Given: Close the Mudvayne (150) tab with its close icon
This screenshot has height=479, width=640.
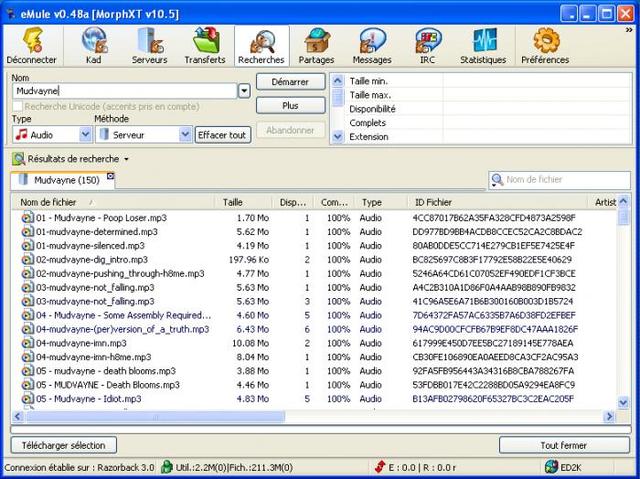Looking at the screenshot, I should coord(110,176).
